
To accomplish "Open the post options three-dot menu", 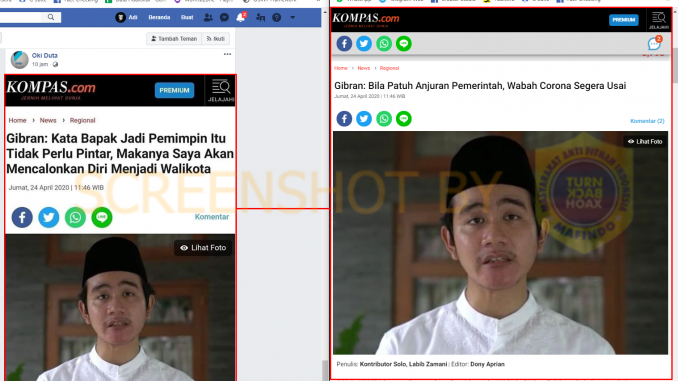I will coord(227,54).
